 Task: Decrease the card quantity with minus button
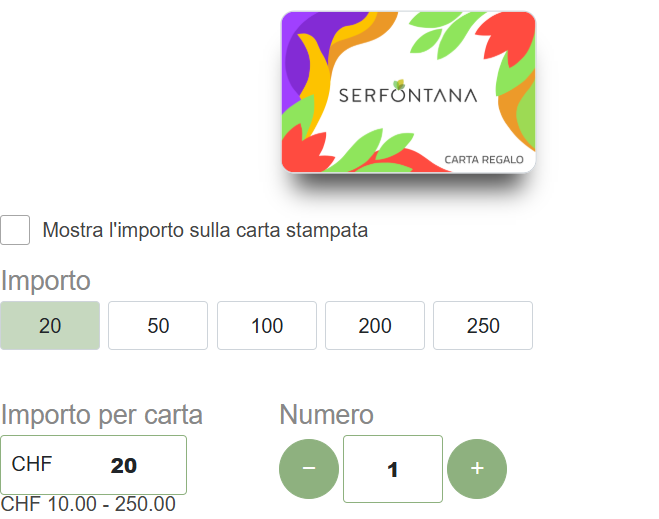[309, 468]
